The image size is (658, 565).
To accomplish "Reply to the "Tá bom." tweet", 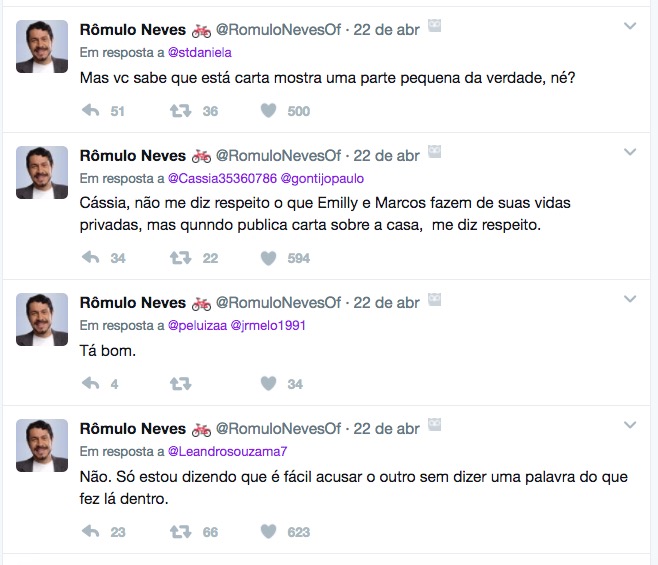I will (90, 383).
